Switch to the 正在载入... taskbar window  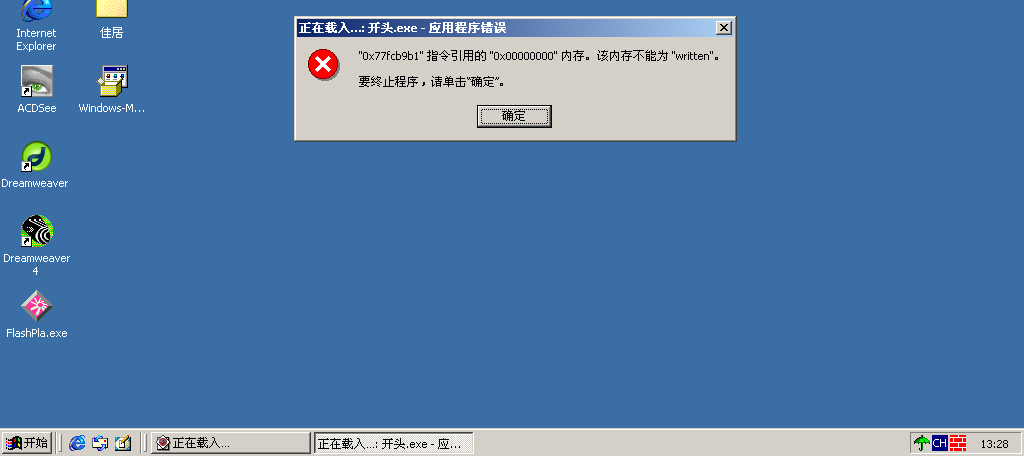click(231, 443)
